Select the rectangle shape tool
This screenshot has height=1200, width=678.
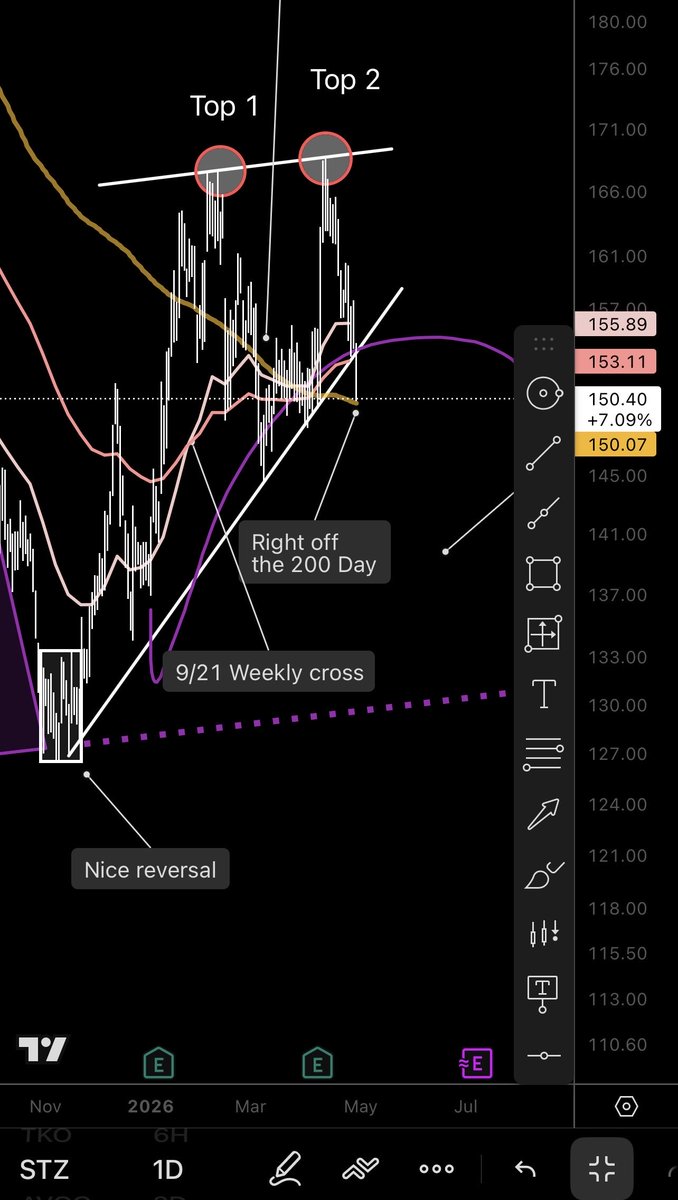543,574
